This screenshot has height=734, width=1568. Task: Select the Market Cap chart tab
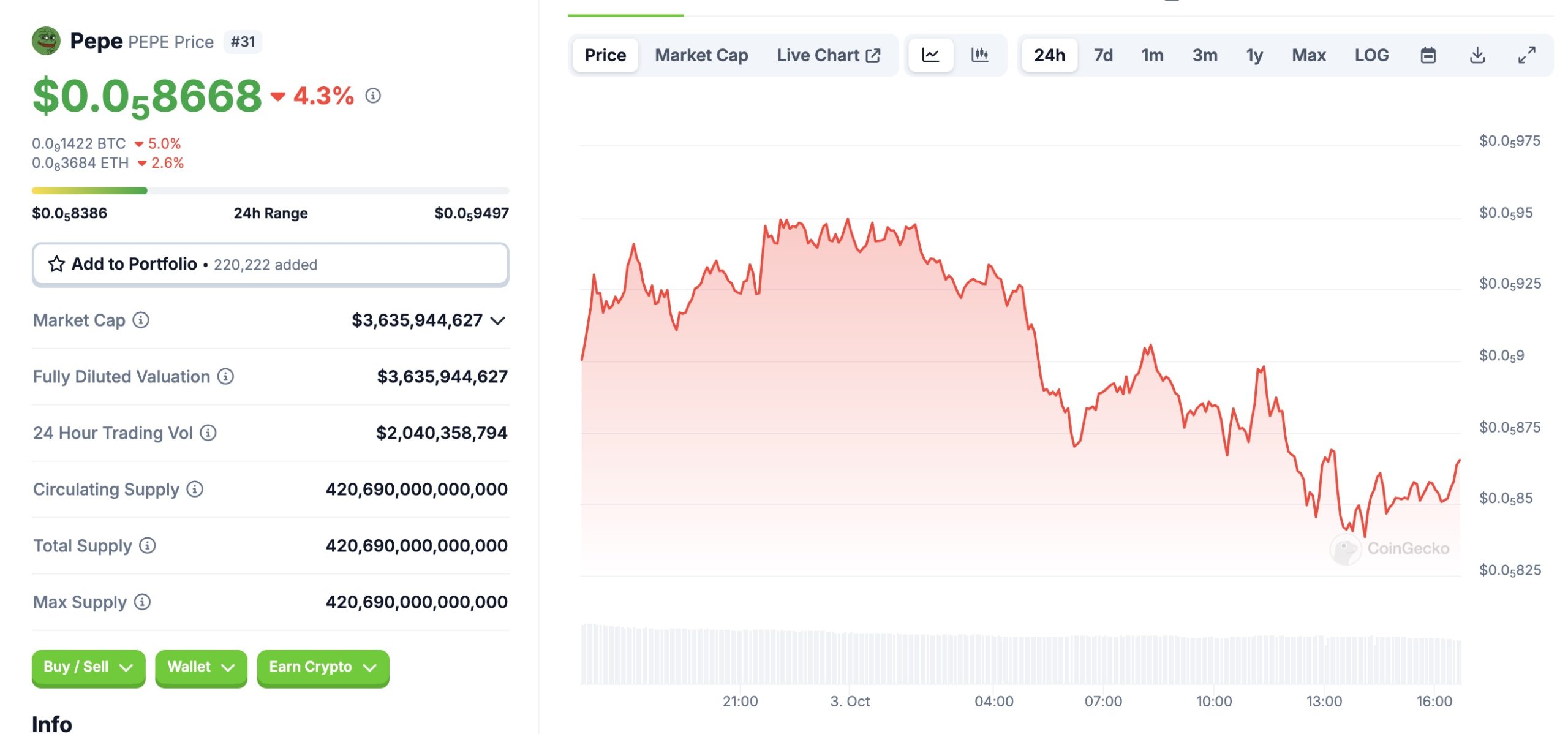(701, 55)
